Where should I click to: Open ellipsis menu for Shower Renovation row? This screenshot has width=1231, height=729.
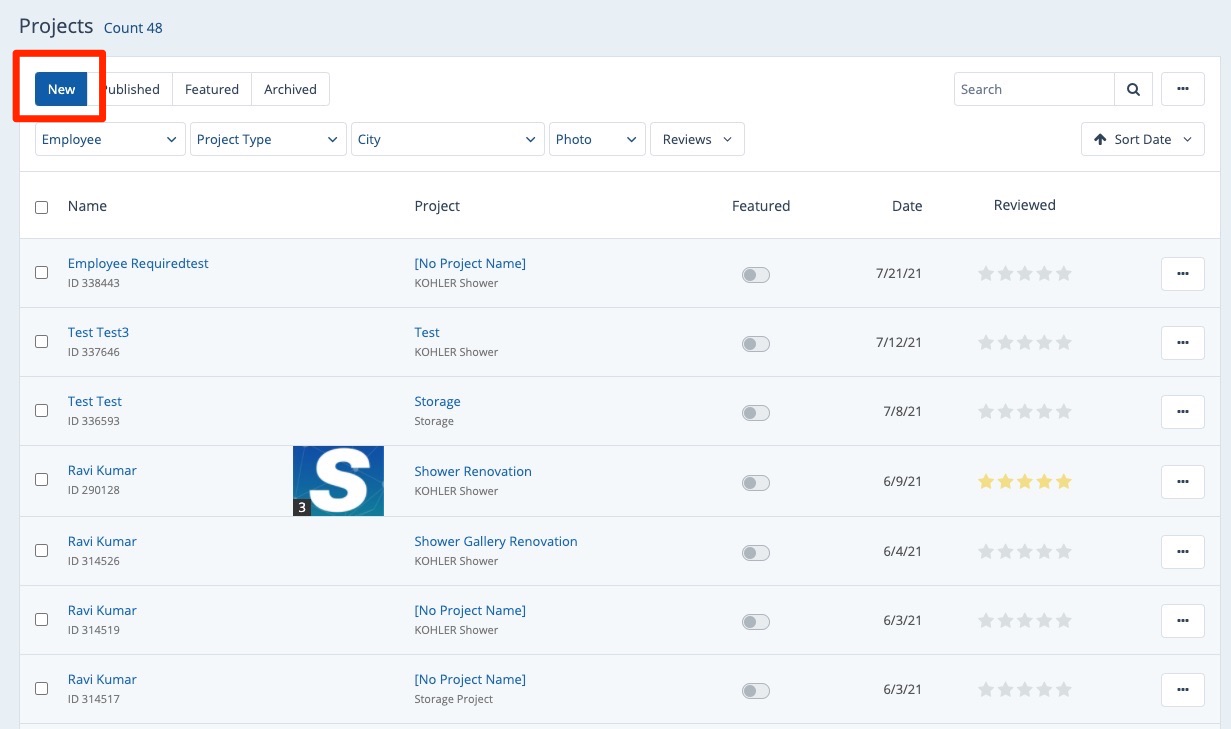pos(1182,482)
